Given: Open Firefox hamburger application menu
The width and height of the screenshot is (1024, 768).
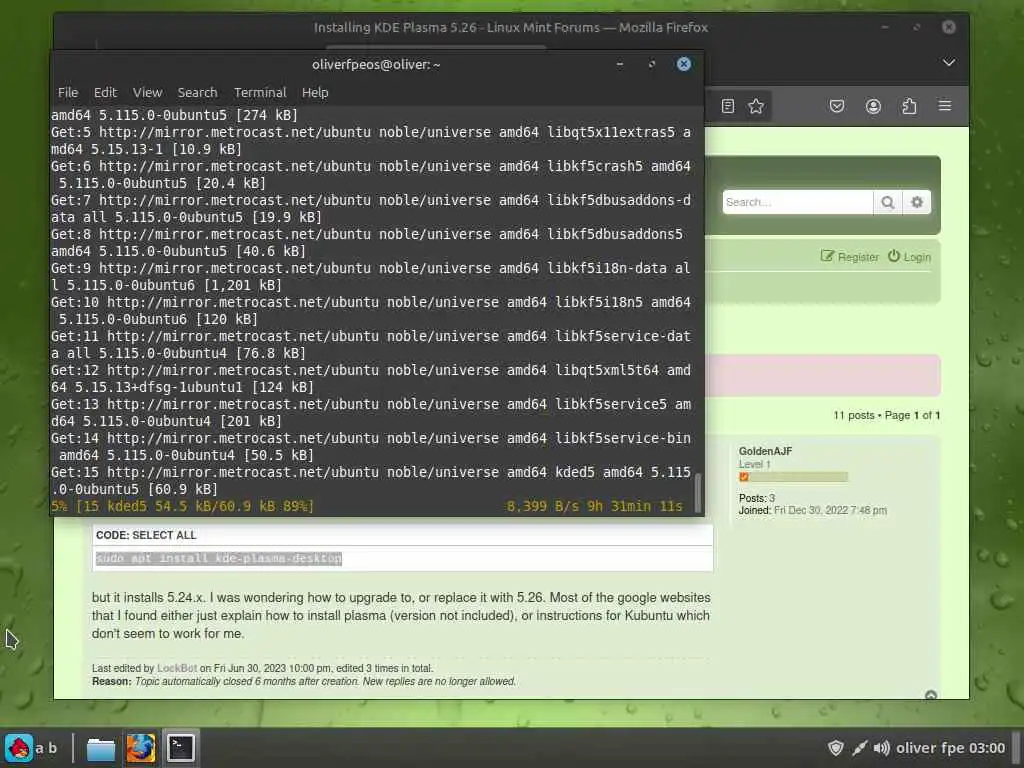Looking at the screenshot, I should tap(945, 106).
